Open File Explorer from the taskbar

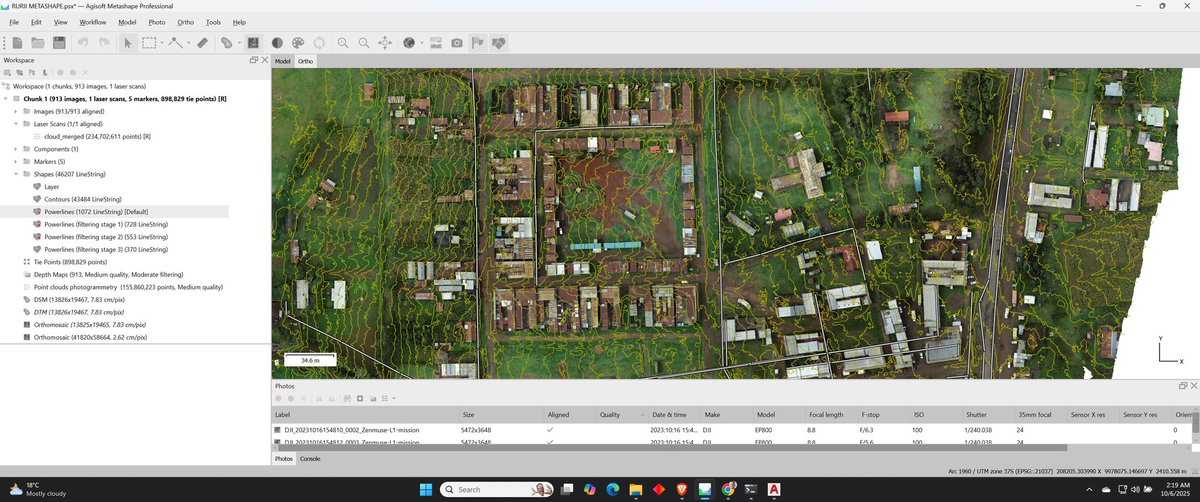(x=635, y=489)
